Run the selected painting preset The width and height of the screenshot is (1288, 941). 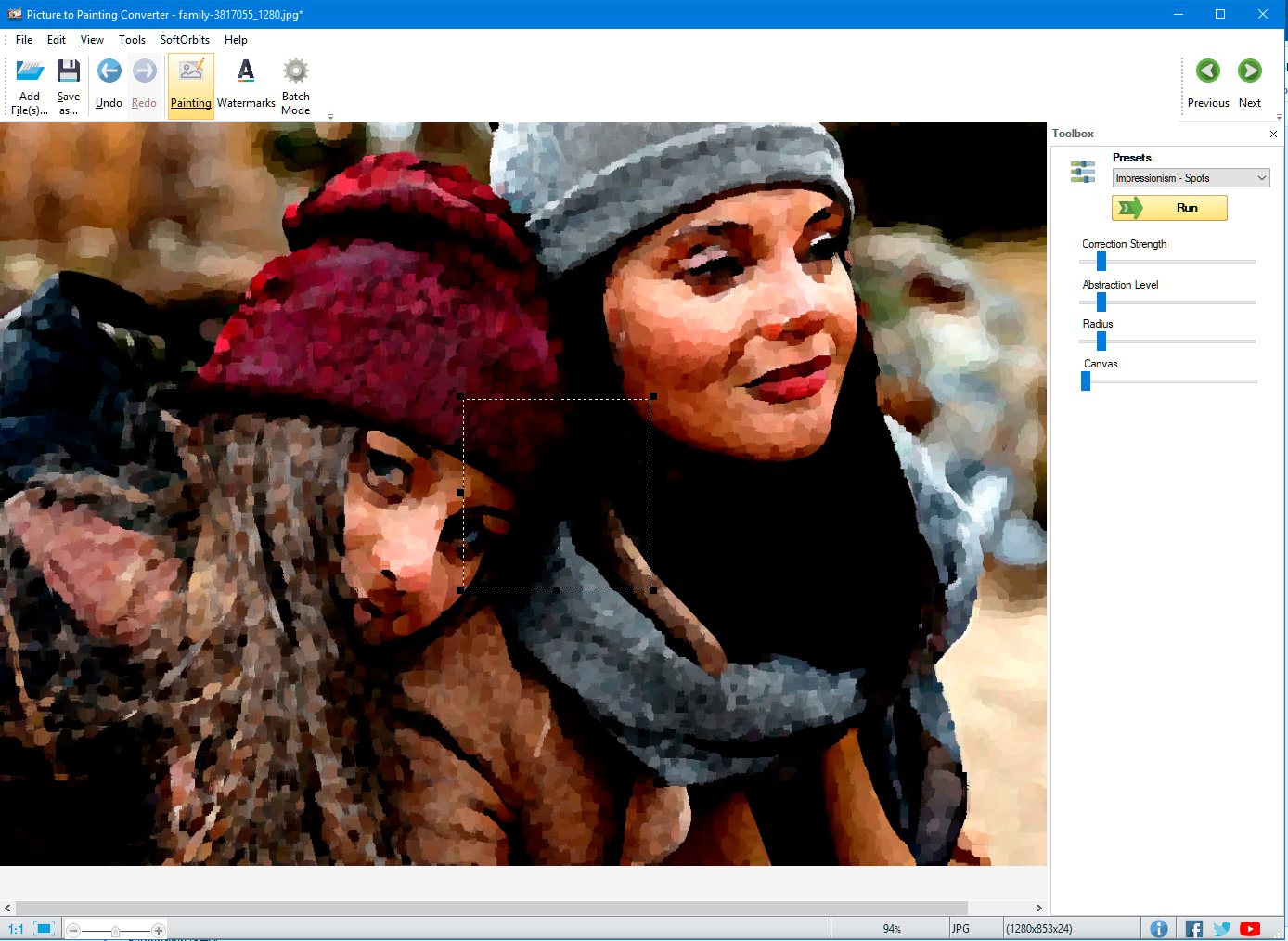pos(1169,208)
